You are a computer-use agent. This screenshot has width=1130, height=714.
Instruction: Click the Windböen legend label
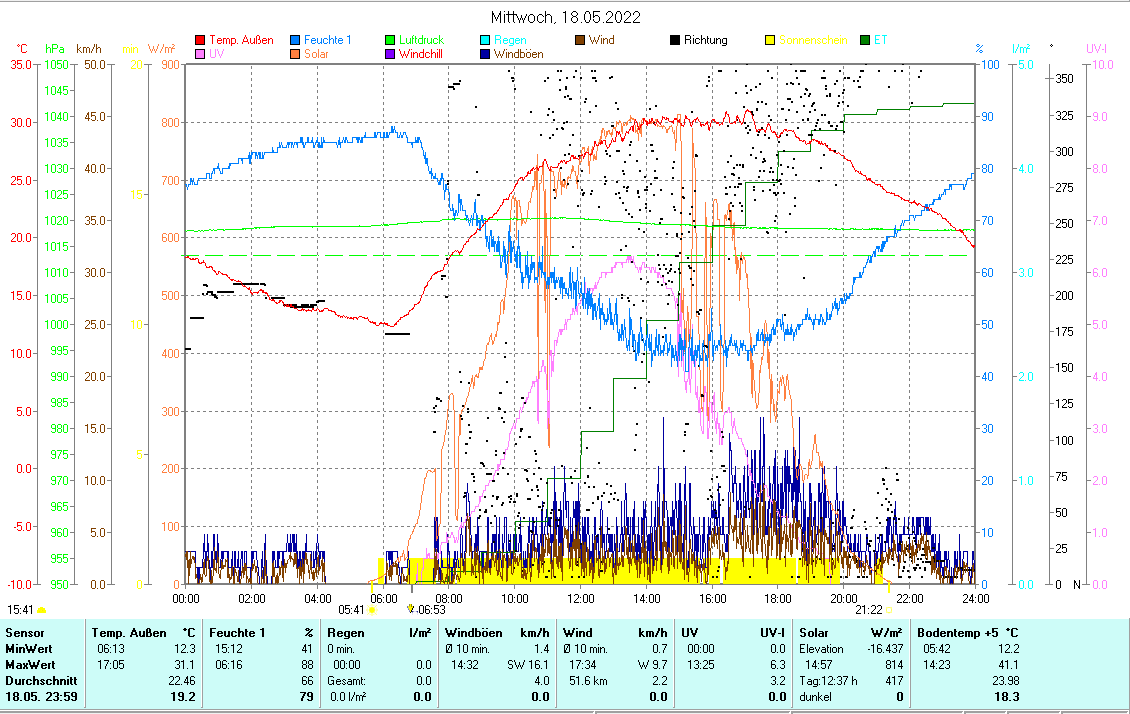[519, 54]
